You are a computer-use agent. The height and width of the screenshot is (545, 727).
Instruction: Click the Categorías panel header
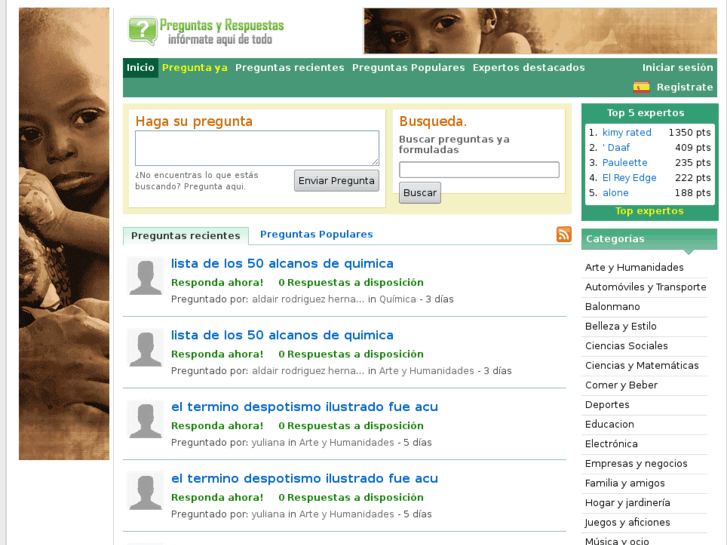click(649, 239)
